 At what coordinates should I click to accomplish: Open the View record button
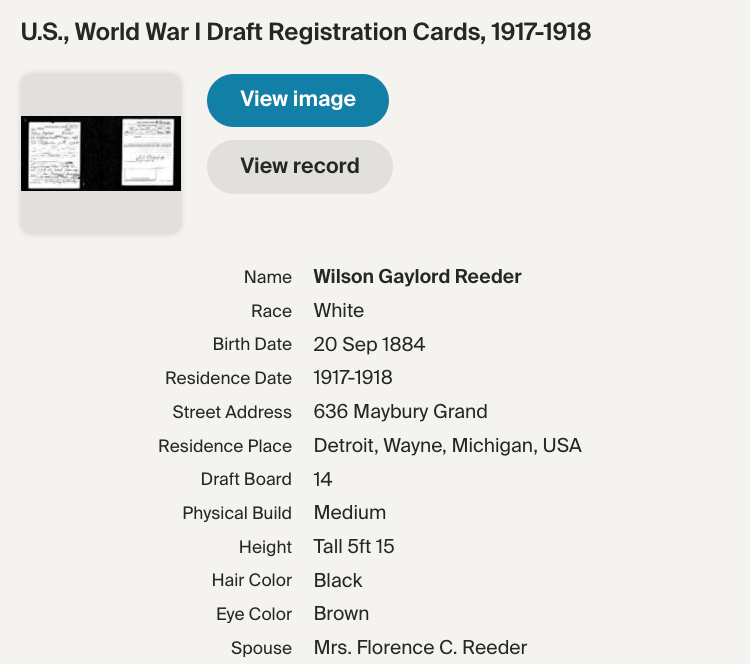click(x=299, y=166)
